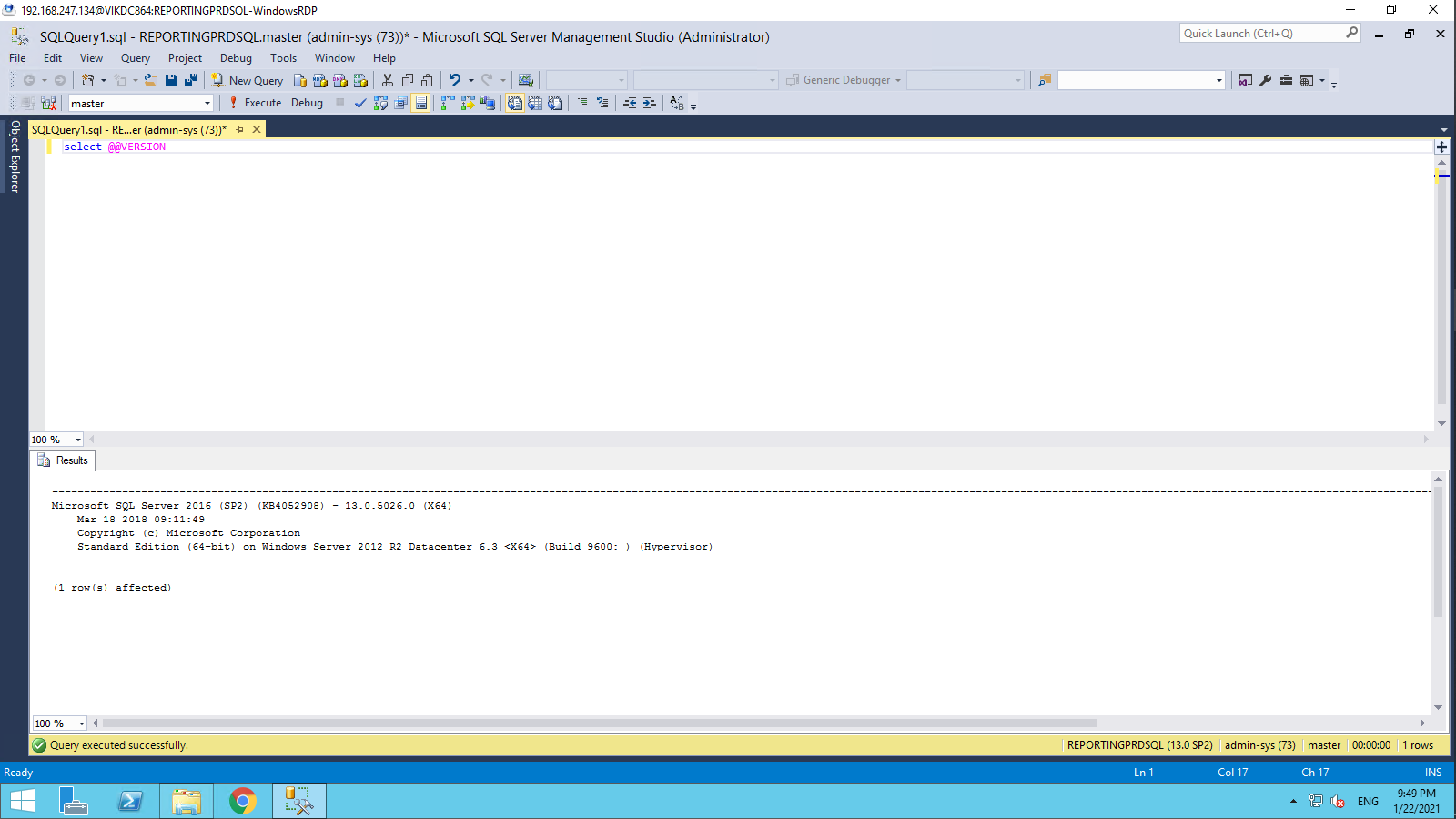1456x819 pixels.
Task: Pin the SQLQuery1.sql tab
Action: pyautogui.click(x=240, y=130)
